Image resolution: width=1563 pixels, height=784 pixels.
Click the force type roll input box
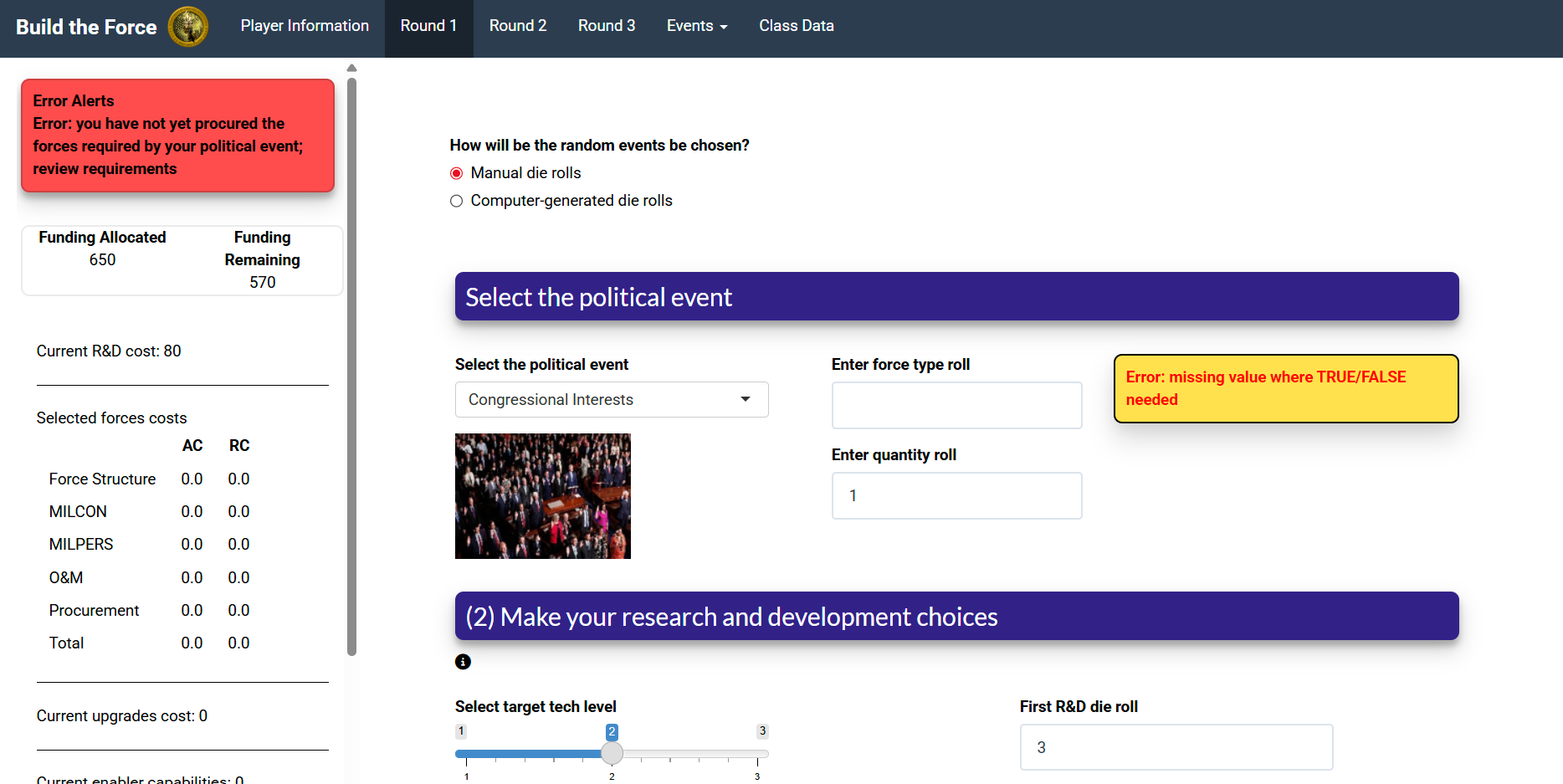[956, 405]
